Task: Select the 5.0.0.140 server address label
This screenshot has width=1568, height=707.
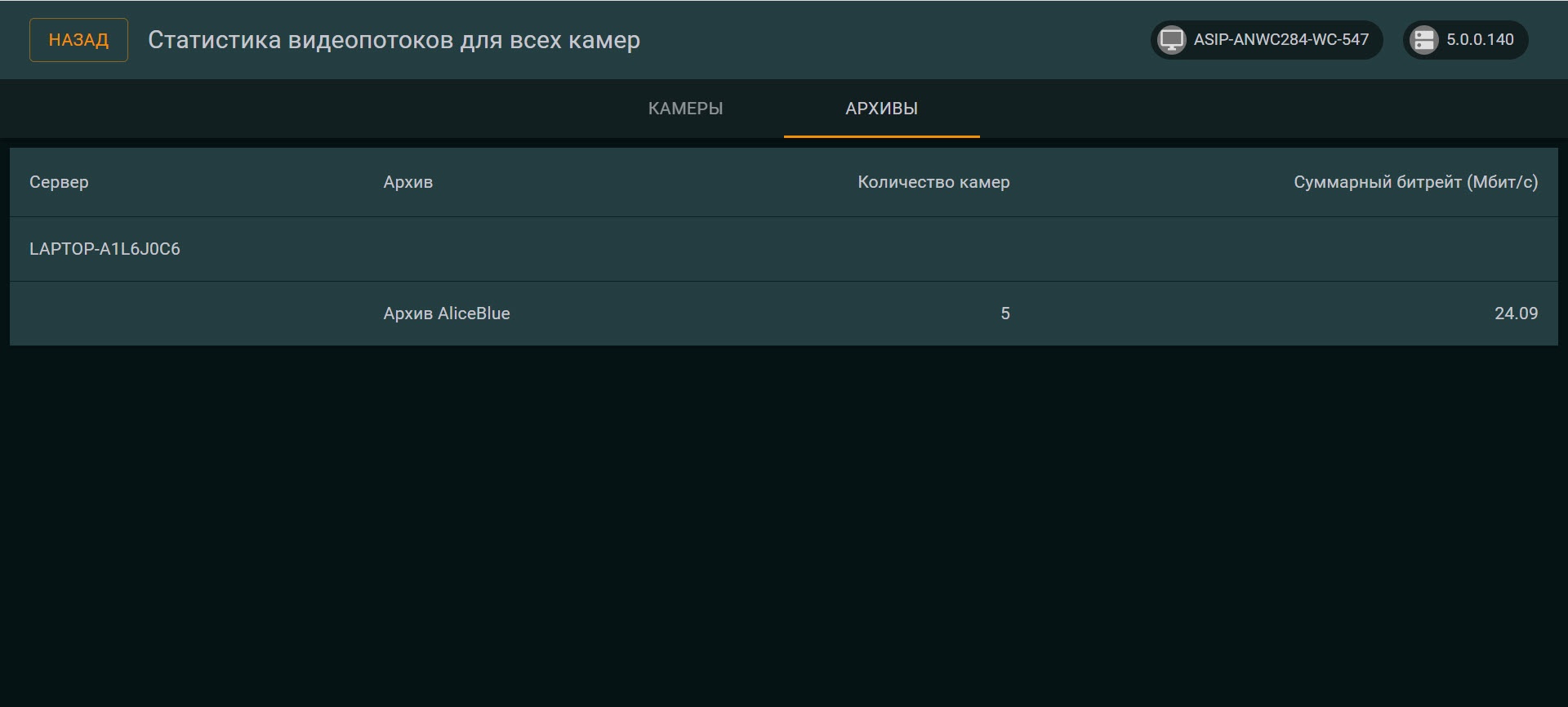Action: (1480, 40)
